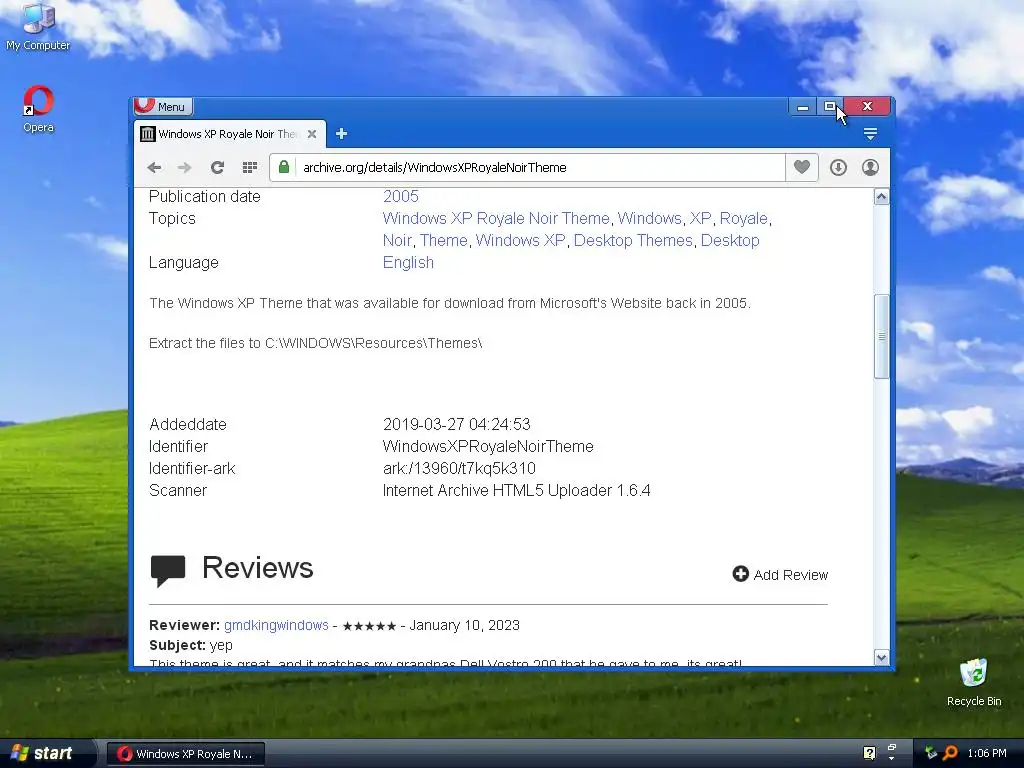The image size is (1024, 768).
Task: Click the language bar tray icon
Action: coord(891,752)
